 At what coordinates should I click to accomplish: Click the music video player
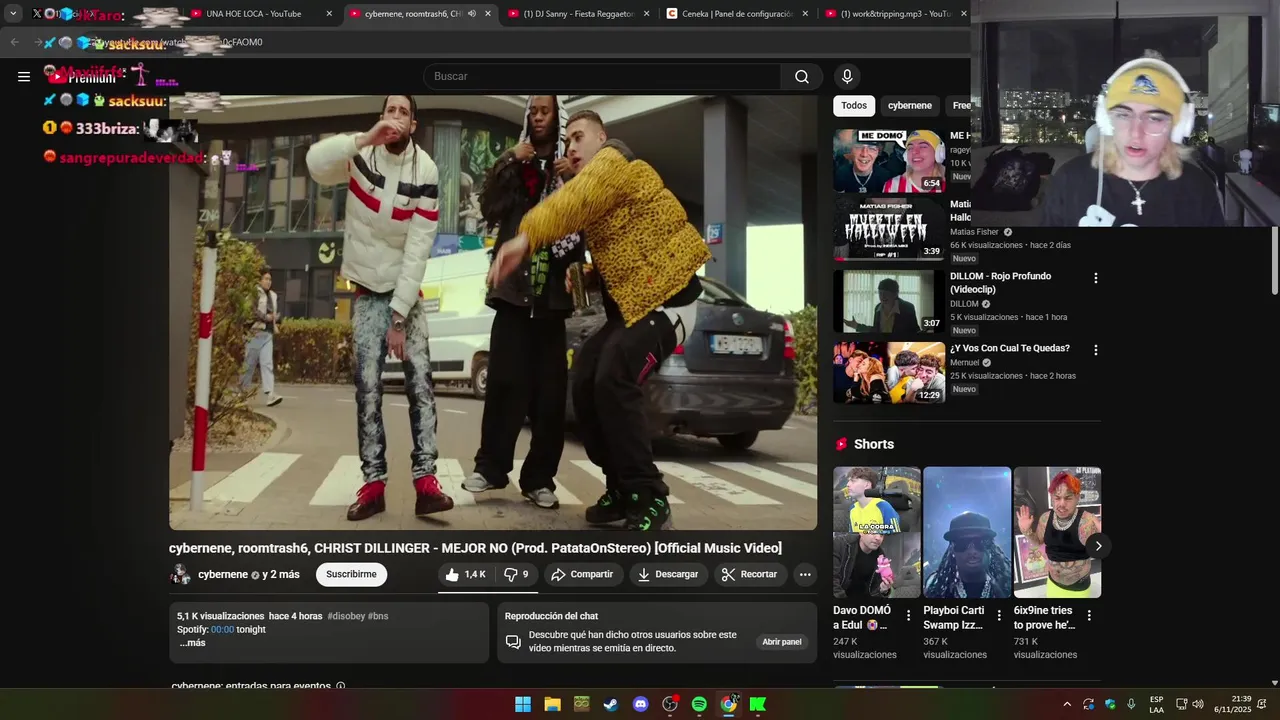pos(493,312)
